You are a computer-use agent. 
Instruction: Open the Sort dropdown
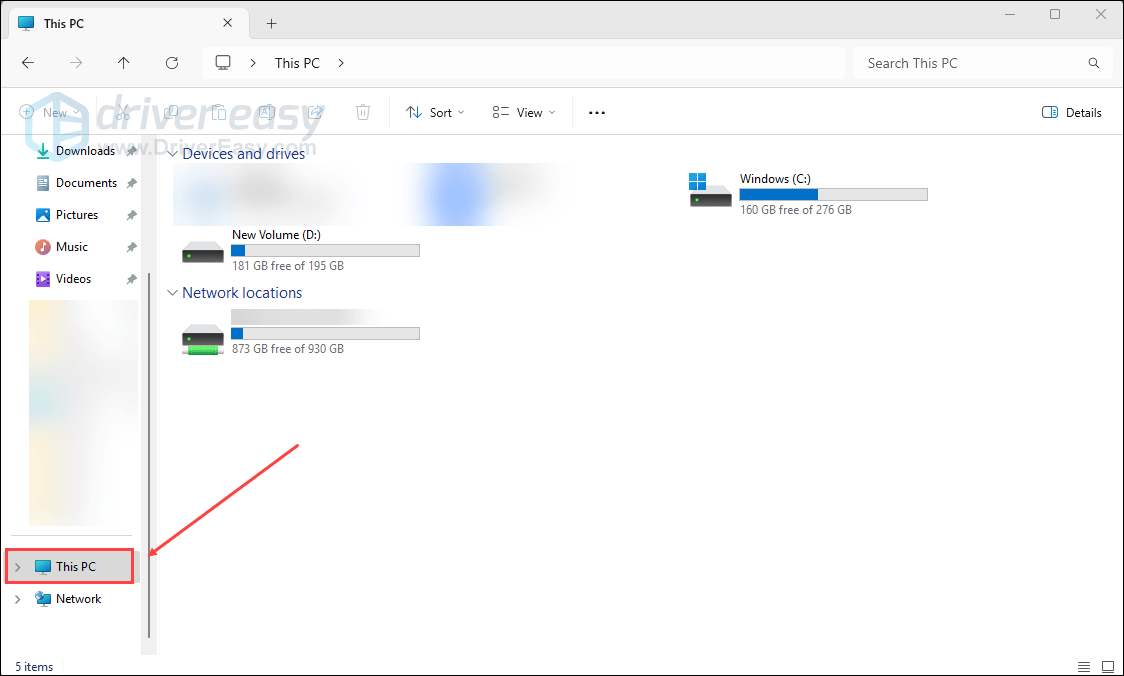[x=435, y=113]
